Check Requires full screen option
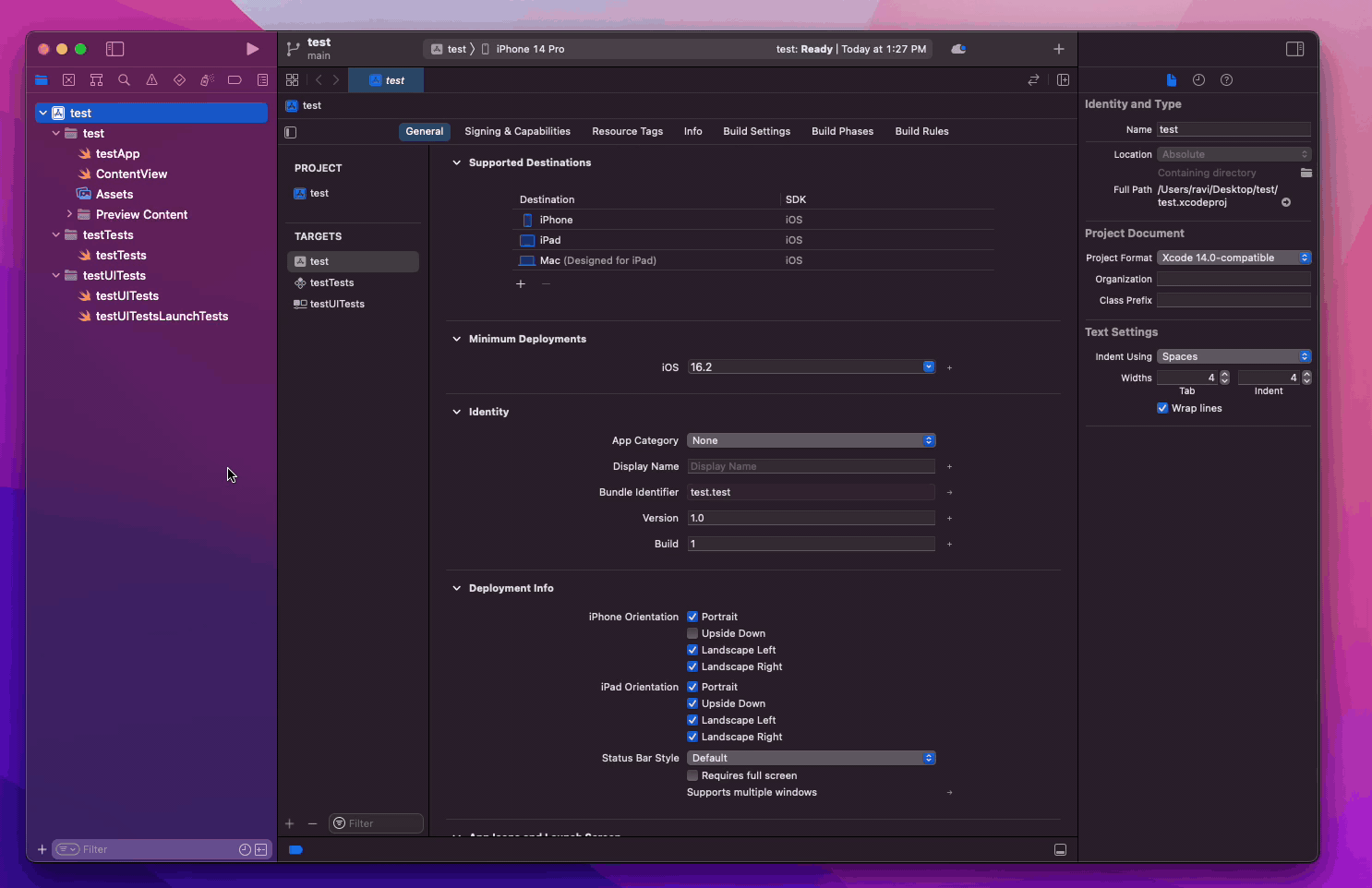 tap(692, 775)
